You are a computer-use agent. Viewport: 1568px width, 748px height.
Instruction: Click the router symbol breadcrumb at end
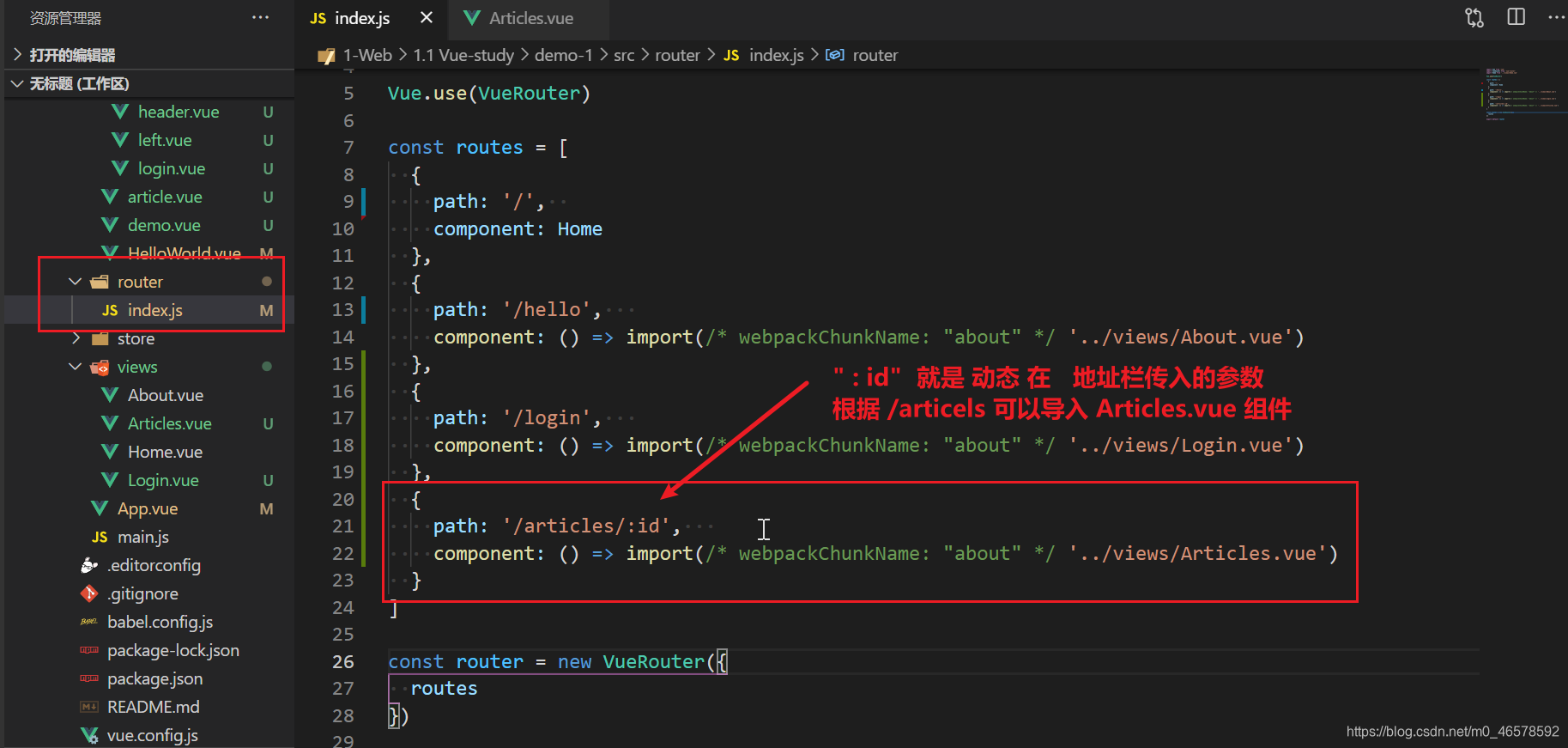(x=875, y=55)
